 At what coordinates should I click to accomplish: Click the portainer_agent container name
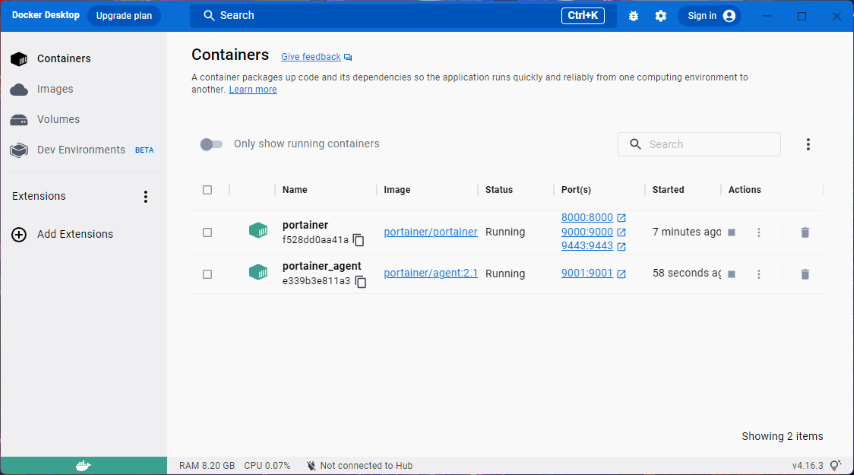[x=321, y=266]
